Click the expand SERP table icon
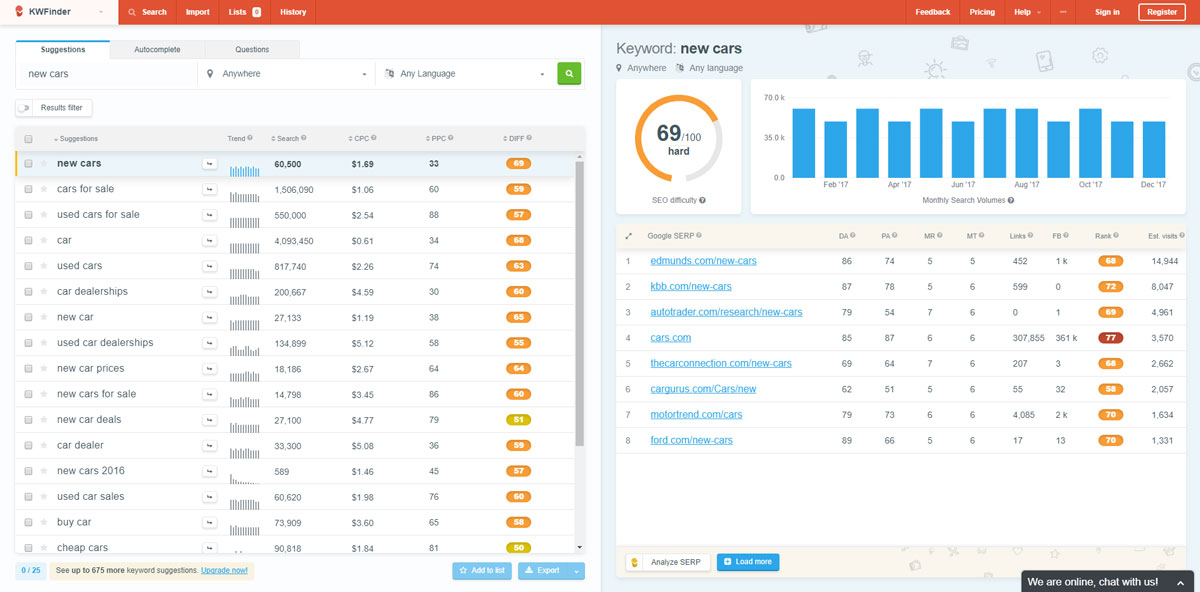Screen dimensions: 1200x592 (x=628, y=236)
